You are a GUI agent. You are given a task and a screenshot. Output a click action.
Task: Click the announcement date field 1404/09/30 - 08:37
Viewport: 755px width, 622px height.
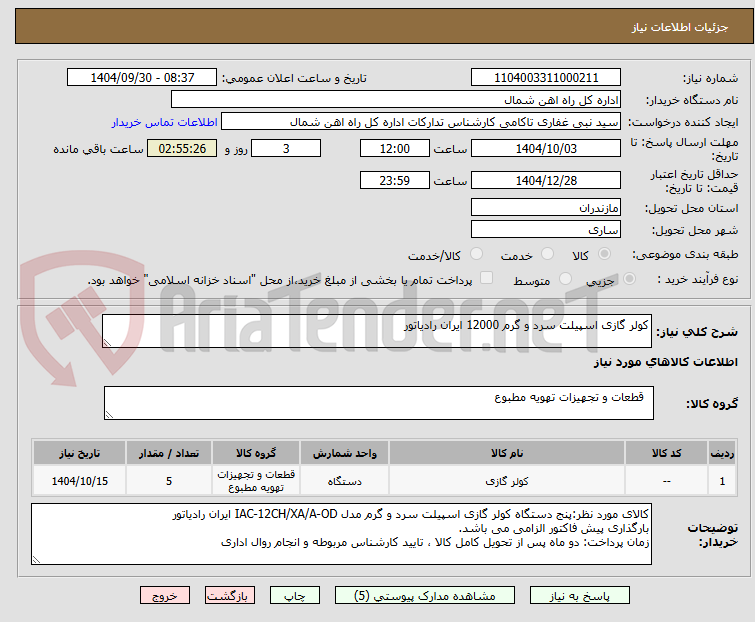(142, 78)
